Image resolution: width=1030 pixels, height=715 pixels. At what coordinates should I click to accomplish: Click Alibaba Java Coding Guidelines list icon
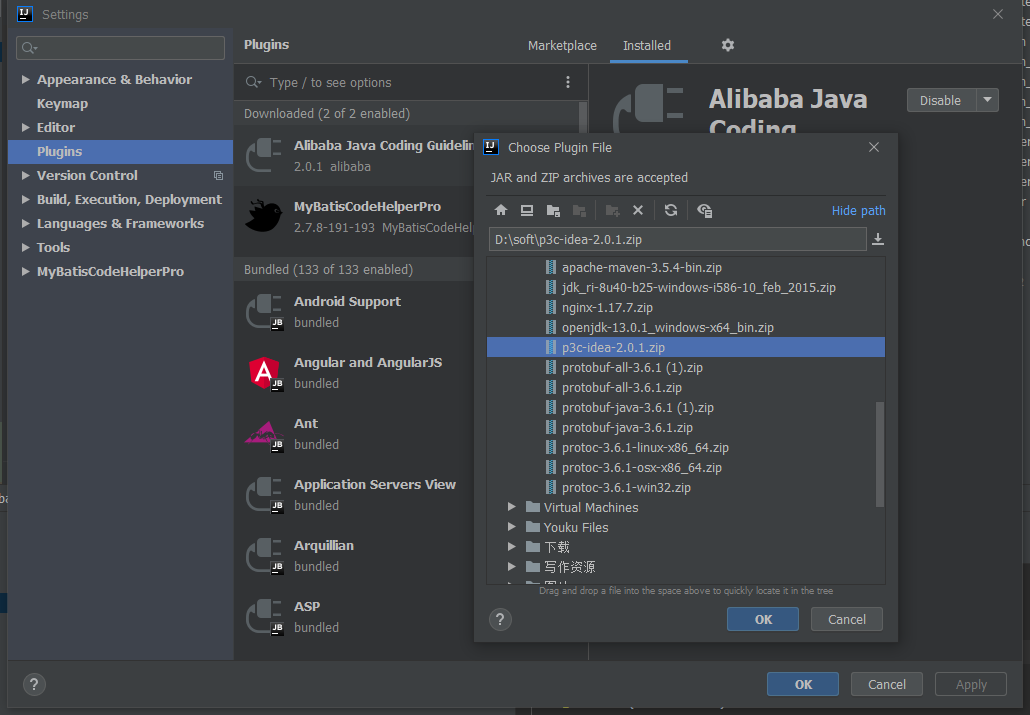coord(264,155)
